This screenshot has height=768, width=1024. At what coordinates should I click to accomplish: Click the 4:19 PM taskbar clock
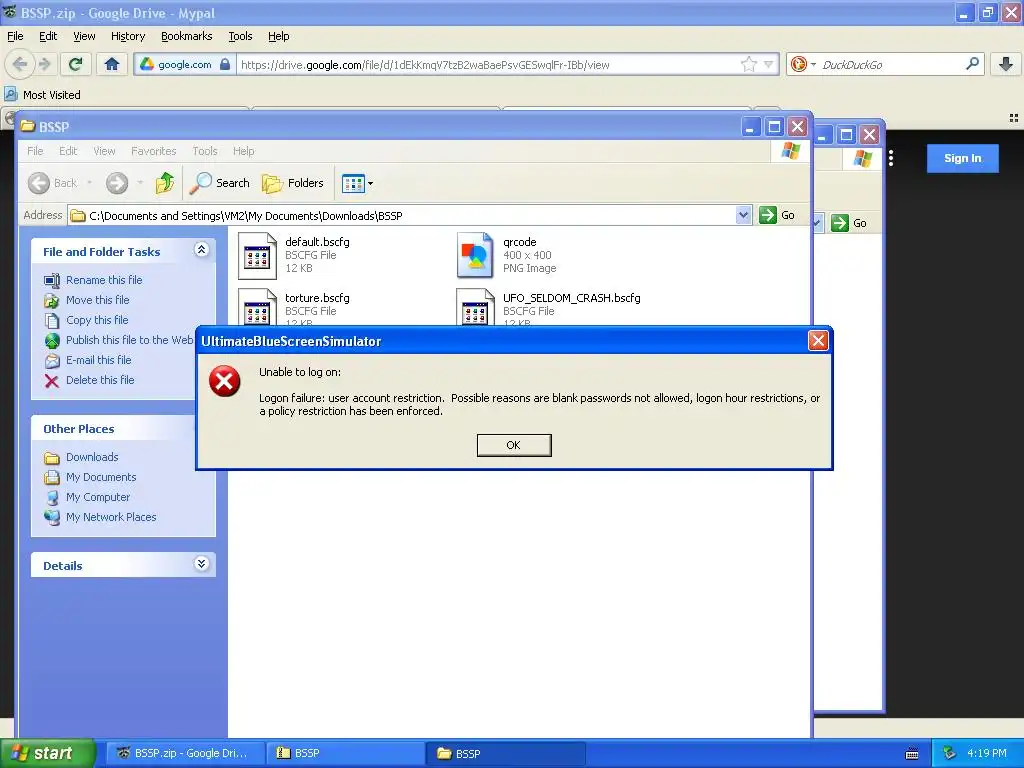(987, 753)
